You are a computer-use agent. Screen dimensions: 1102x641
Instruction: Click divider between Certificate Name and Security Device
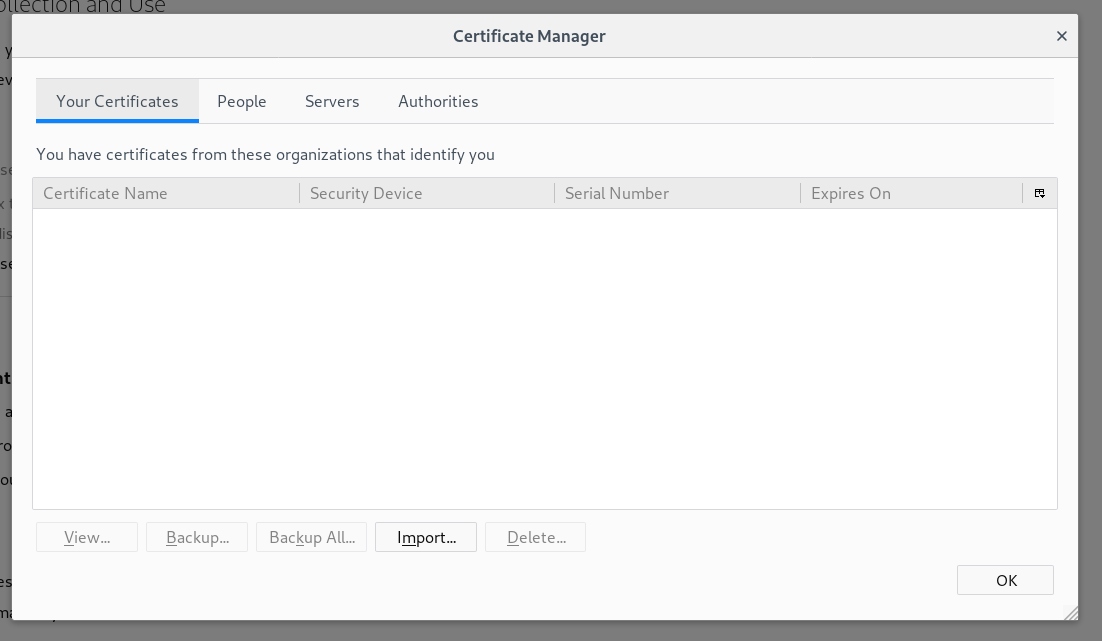coord(300,193)
